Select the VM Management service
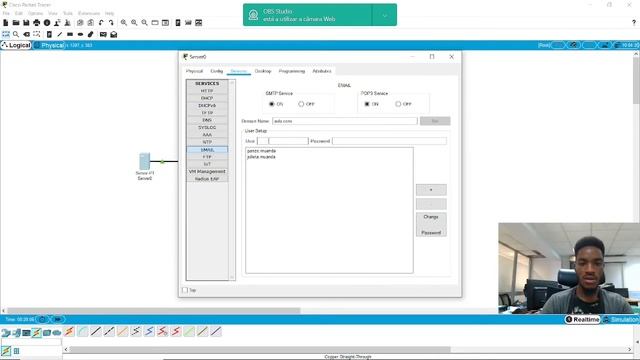The image size is (640, 360). [x=207, y=171]
